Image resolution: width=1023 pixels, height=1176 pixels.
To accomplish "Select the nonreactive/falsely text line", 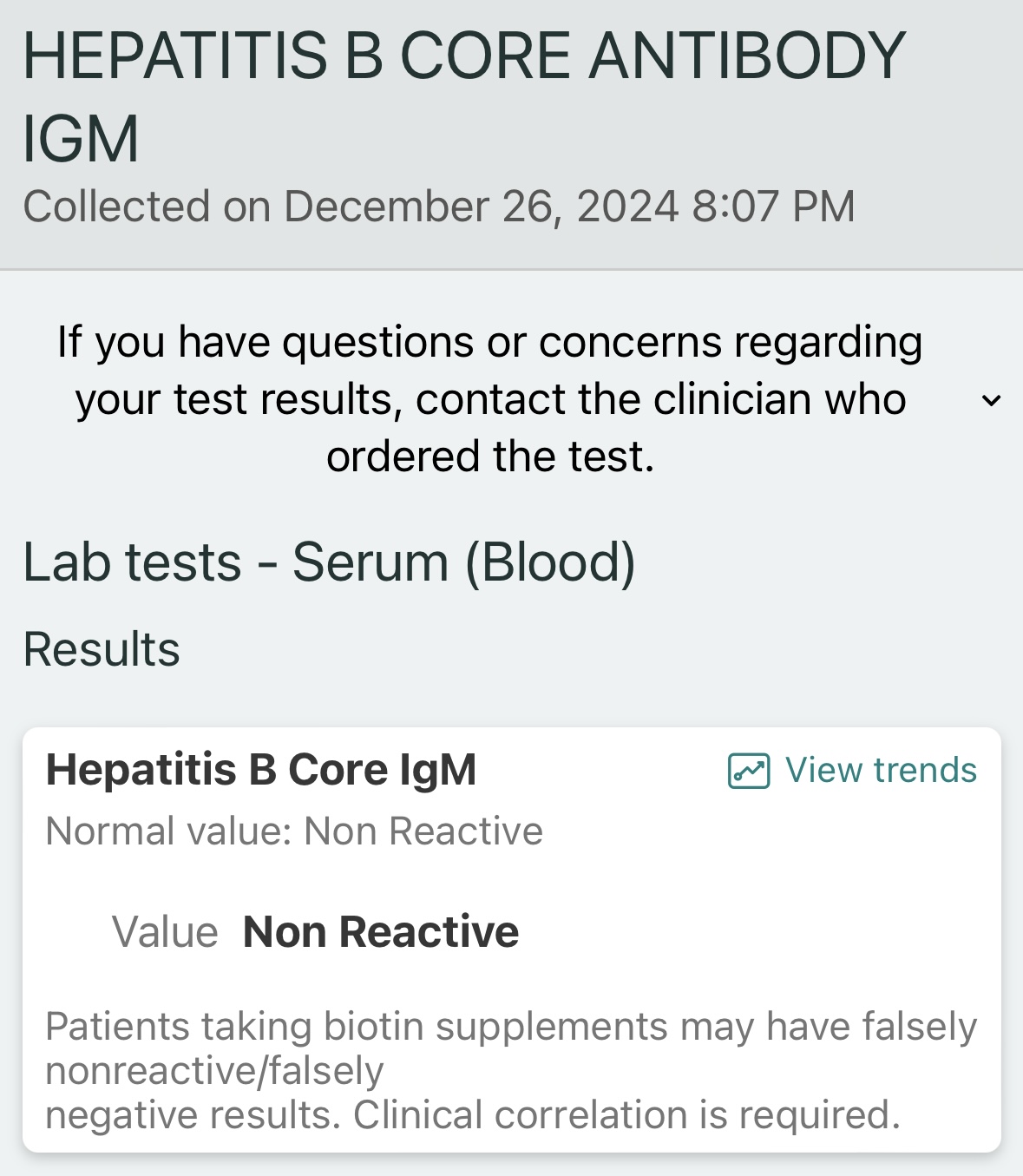I will (x=214, y=1071).
